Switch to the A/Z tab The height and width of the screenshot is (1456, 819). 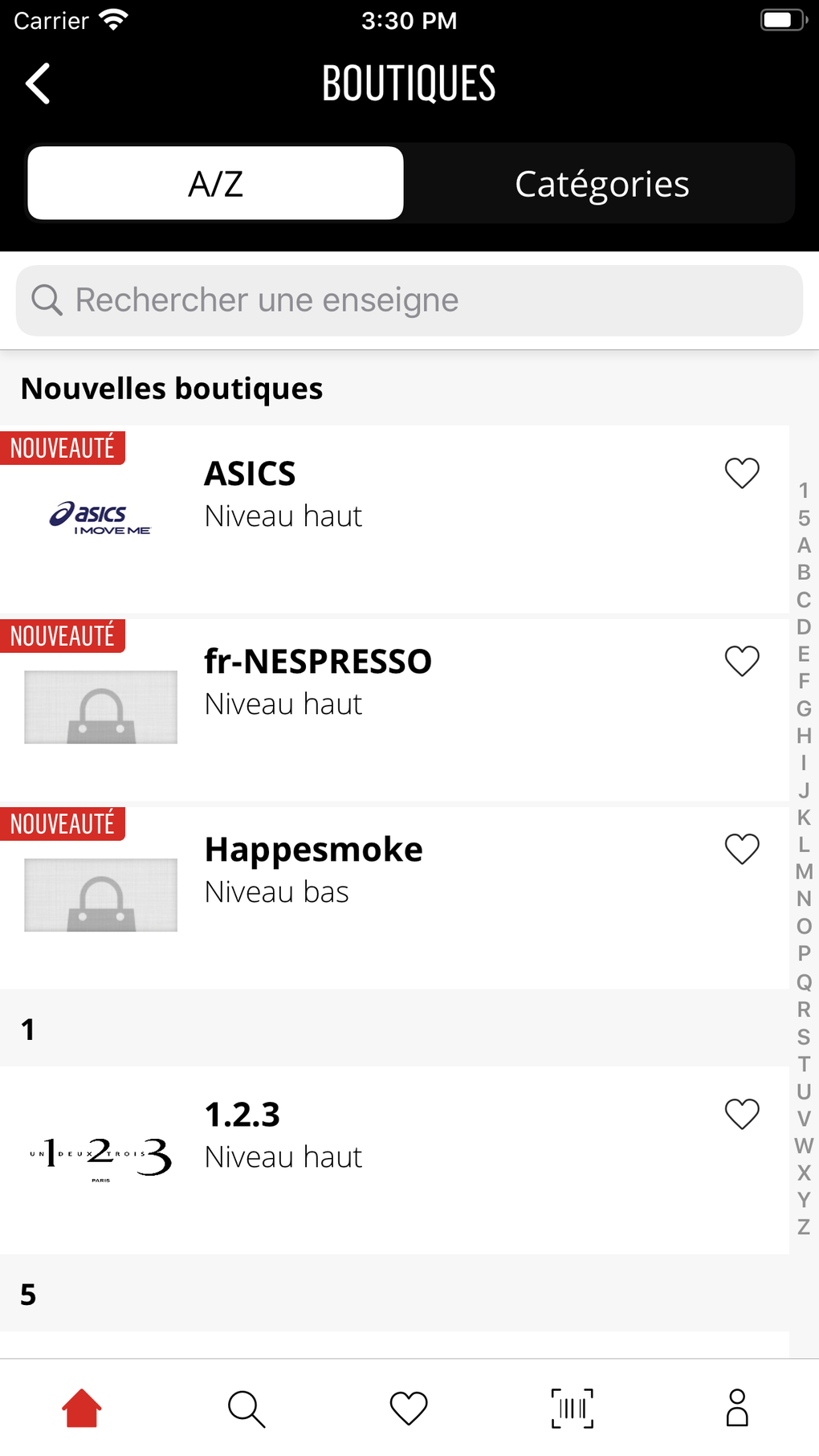coord(215,183)
